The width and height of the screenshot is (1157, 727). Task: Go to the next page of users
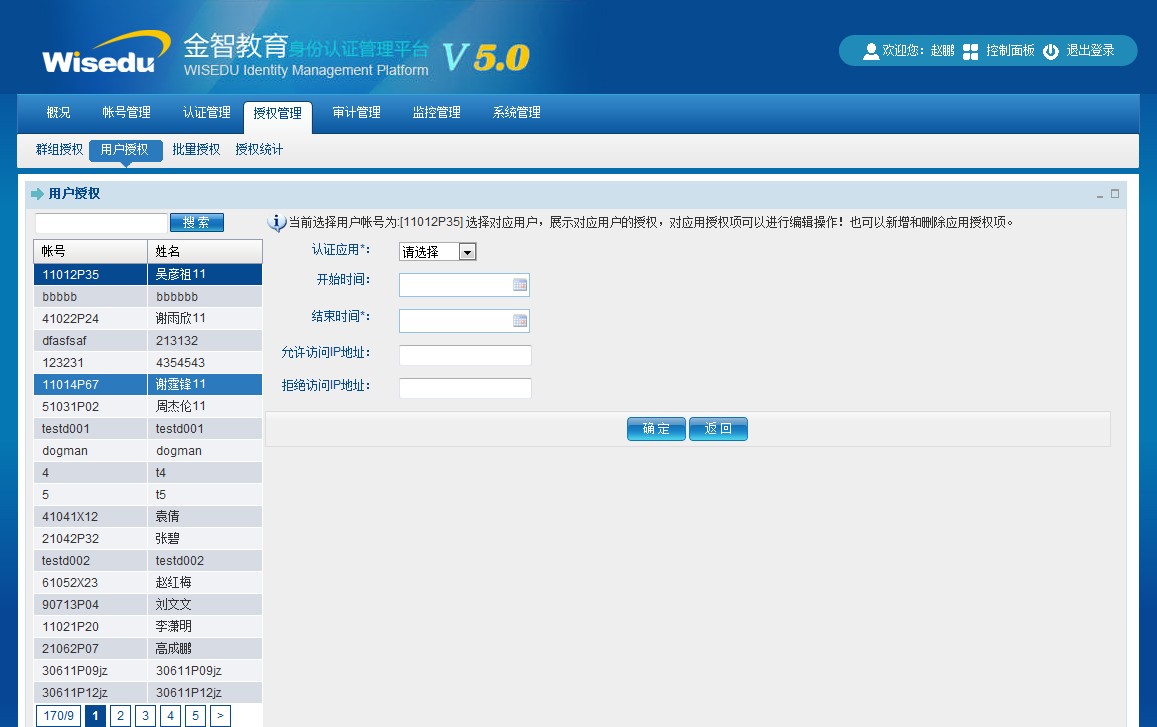click(220, 715)
